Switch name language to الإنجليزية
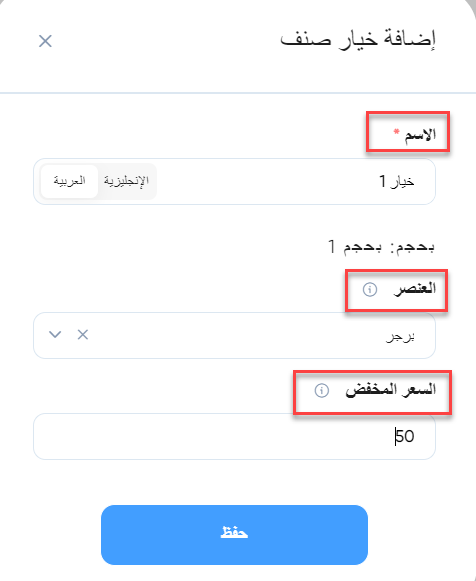Image resolution: width=476 pixels, height=581 pixels. pyautogui.click(x=126, y=181)
